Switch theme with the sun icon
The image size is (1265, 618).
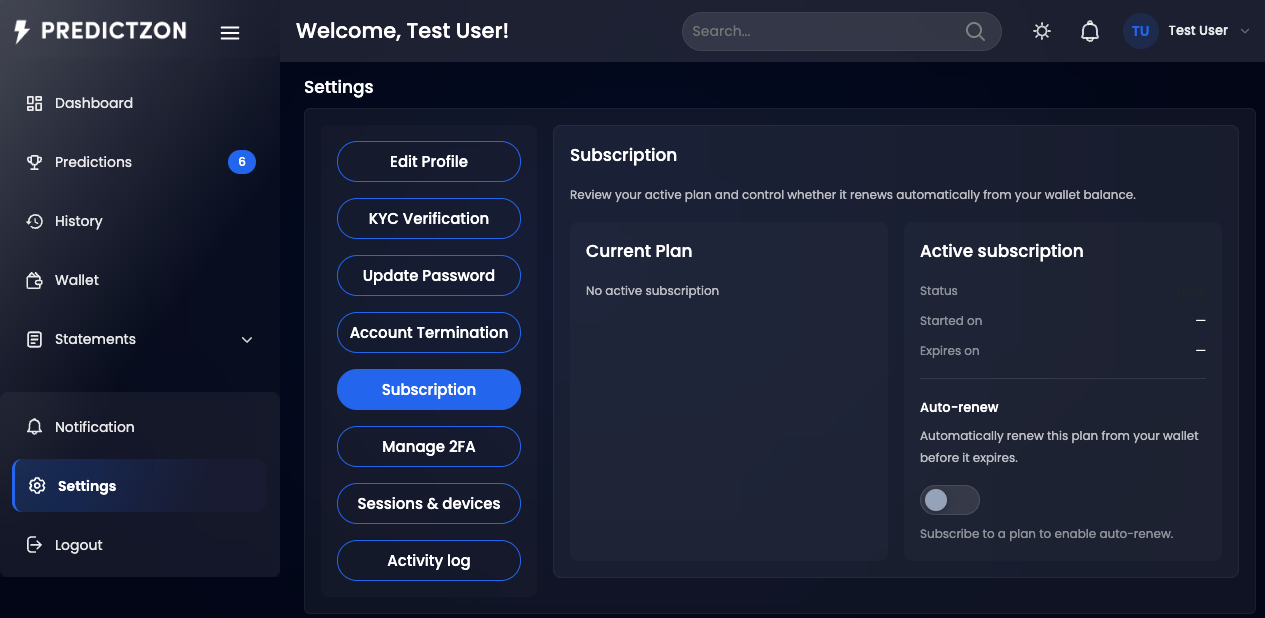[1042, 31]
